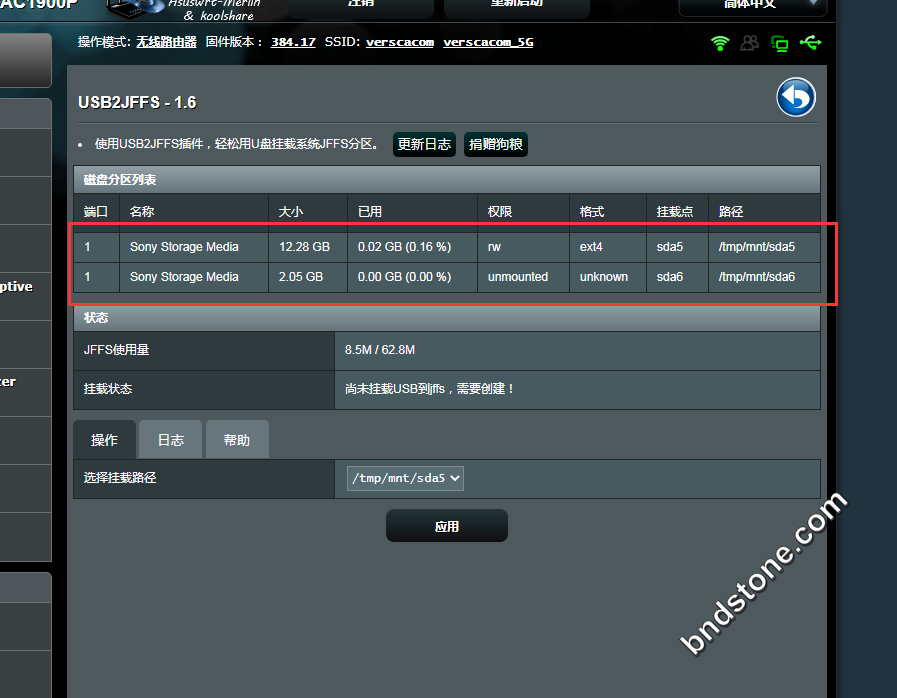
Task: Switch to the 操作 tab
Action: coord(104,440)
